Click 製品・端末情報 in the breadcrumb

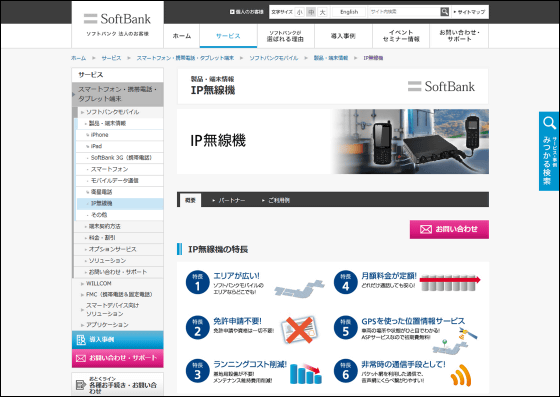331,58
